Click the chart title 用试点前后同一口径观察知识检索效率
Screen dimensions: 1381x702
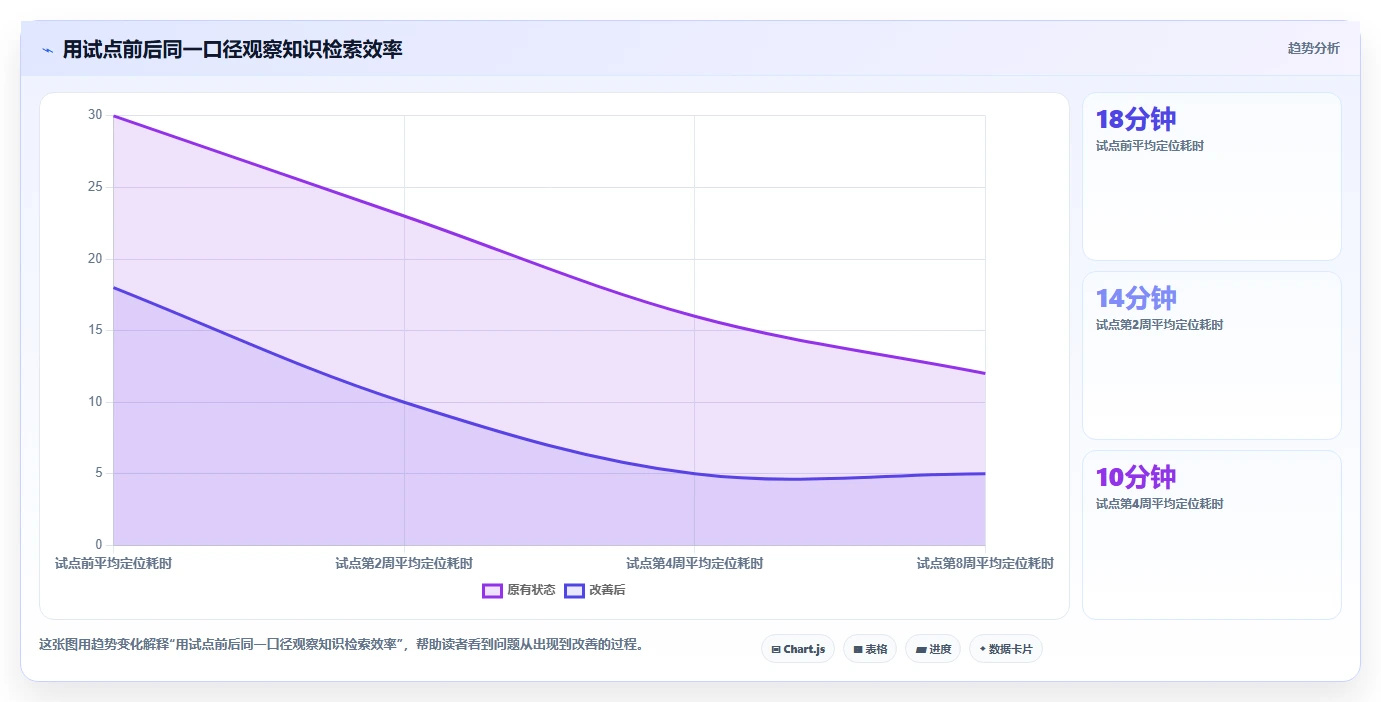click(232, 49)
